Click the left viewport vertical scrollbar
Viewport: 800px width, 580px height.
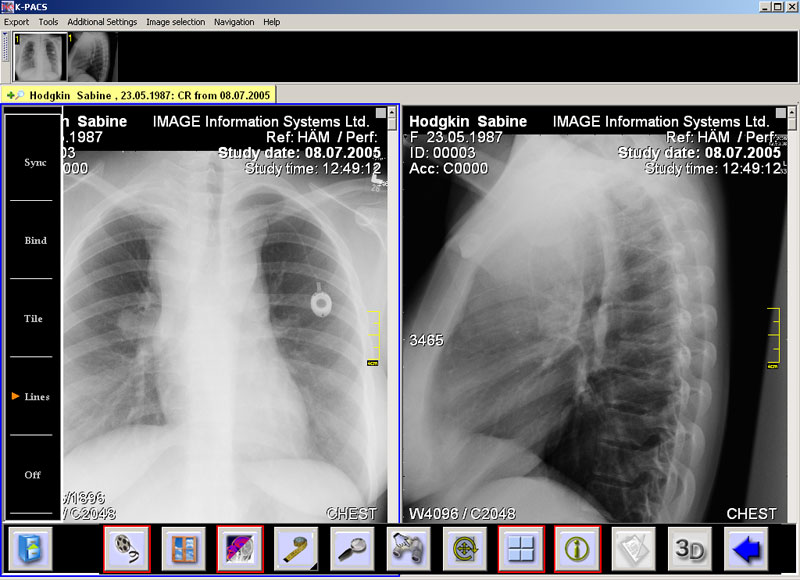coord(392,314)
